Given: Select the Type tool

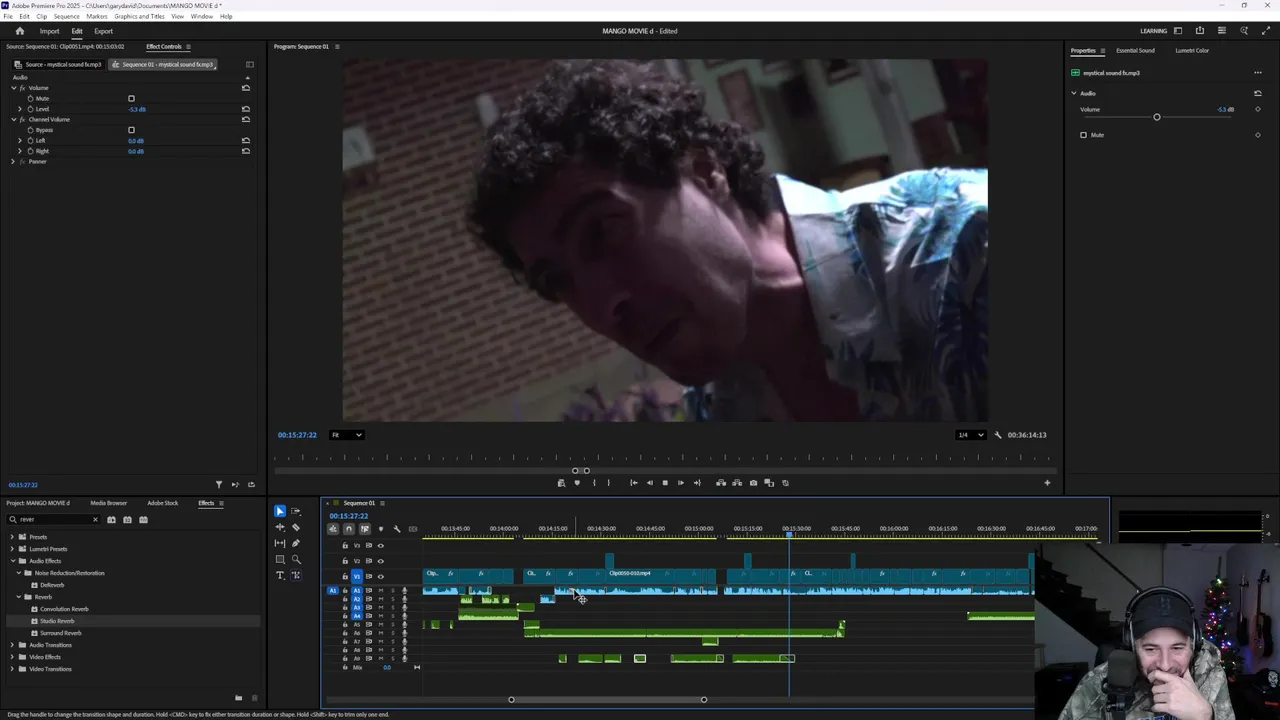Looking at the screenshot, I should [280, 575].
